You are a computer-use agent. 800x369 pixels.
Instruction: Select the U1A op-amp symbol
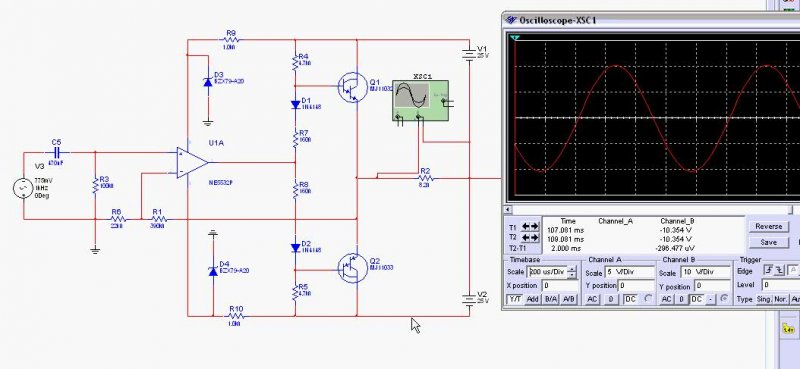(x=192, y=163)
